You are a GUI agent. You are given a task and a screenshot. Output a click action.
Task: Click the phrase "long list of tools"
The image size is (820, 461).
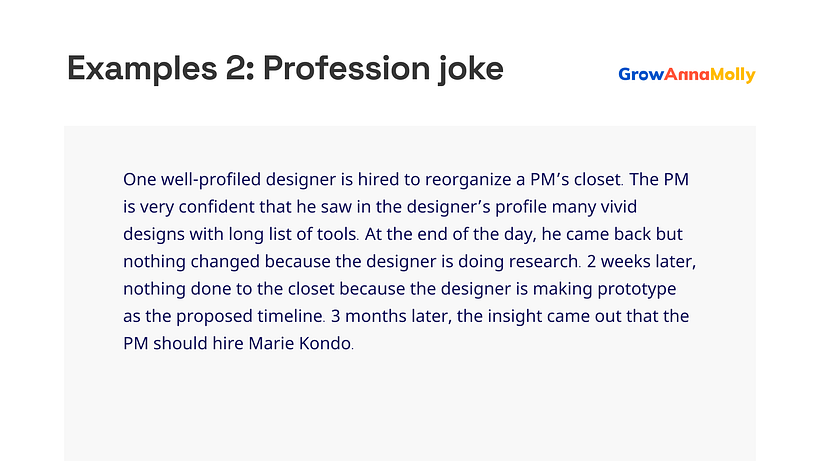click(292, 234)
